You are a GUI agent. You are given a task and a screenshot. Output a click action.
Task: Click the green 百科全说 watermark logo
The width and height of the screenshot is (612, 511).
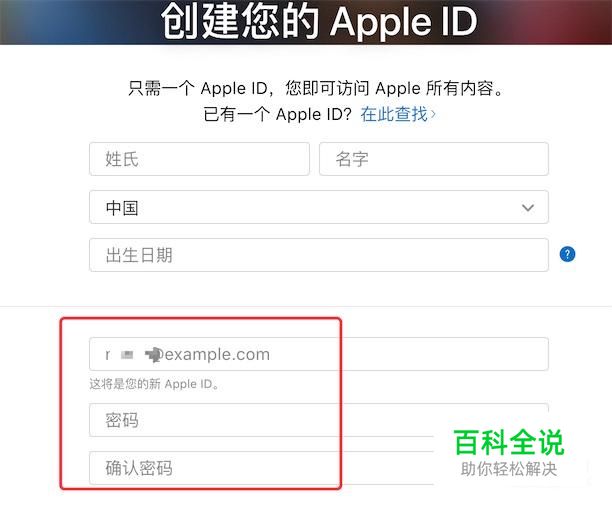[509, 442]
